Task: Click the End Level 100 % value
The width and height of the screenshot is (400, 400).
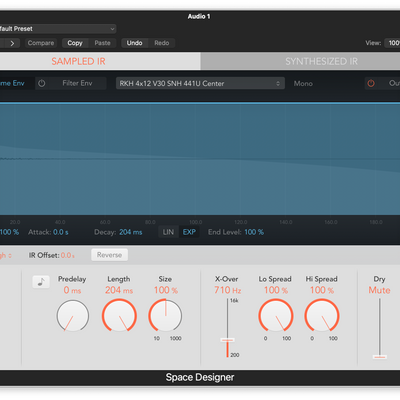Action: click(254, 232)
